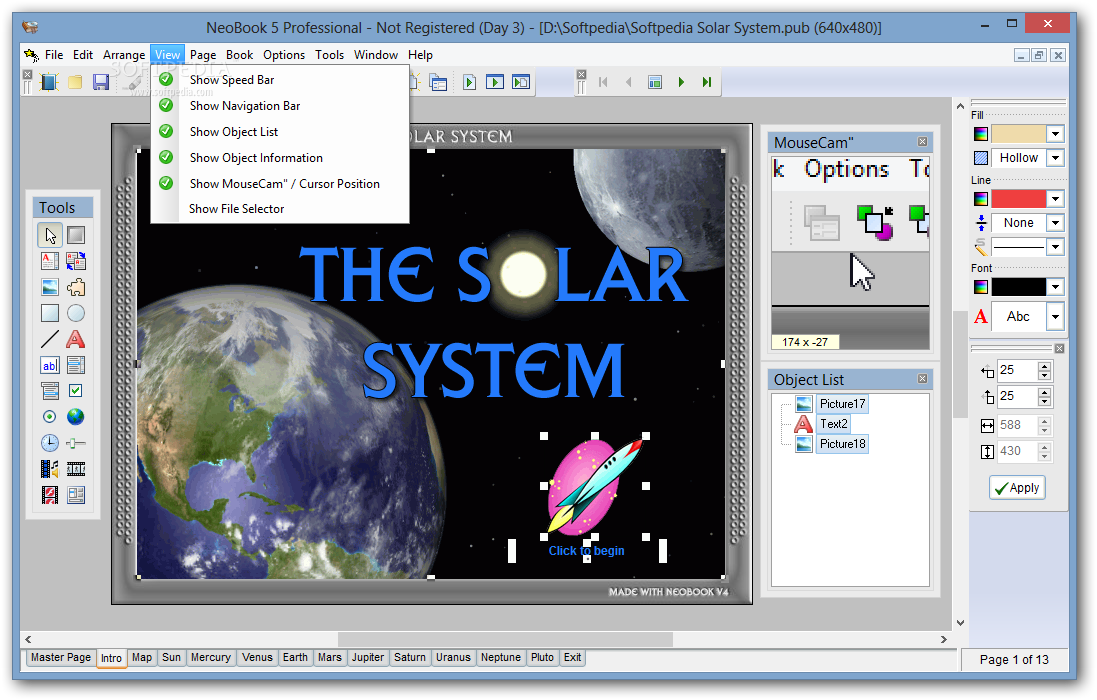Select the Flash player tool
The image size is (1097, 700).
pos(50,495)
